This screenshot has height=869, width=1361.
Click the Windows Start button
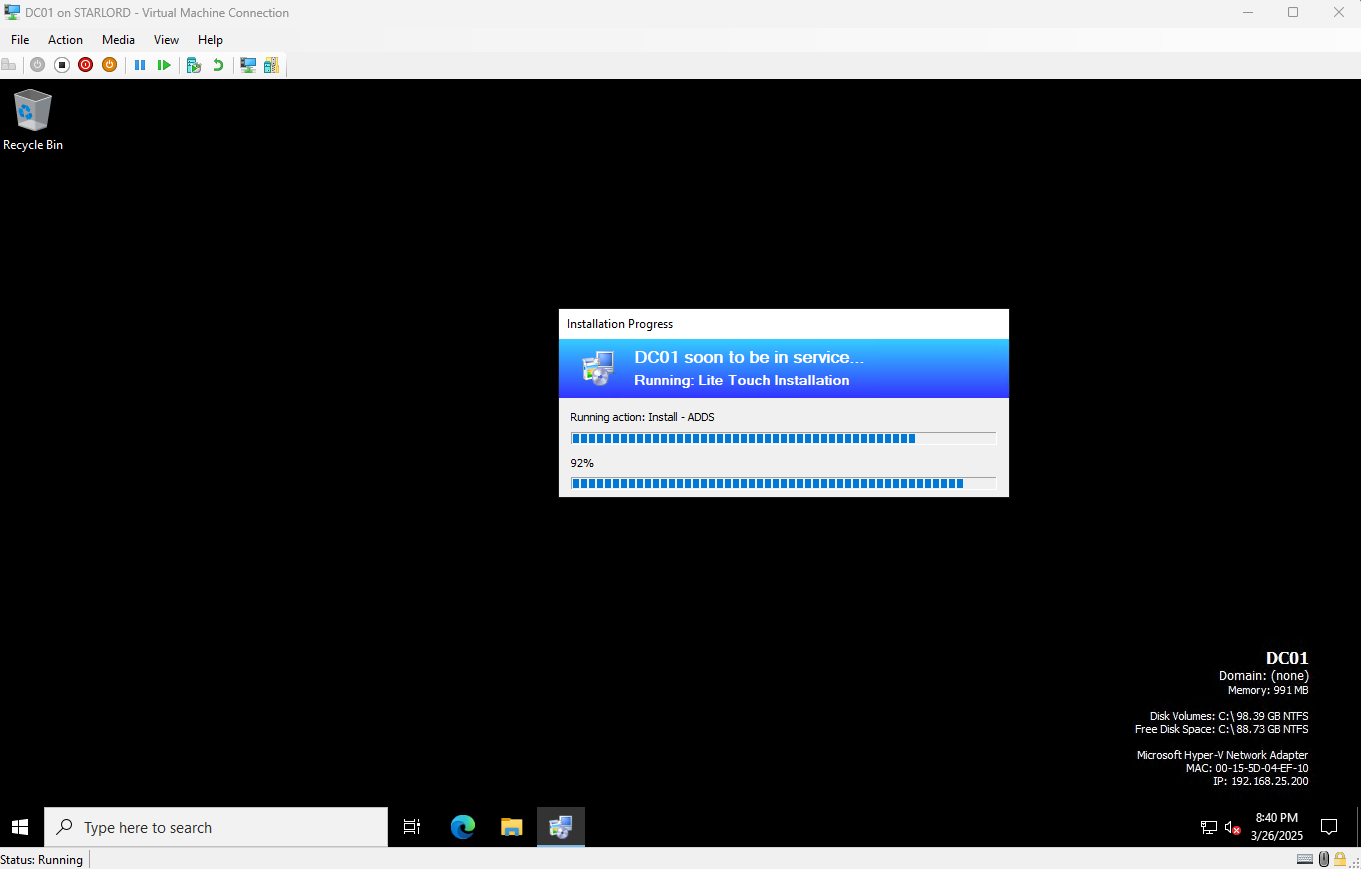click(x=20, y=827)
